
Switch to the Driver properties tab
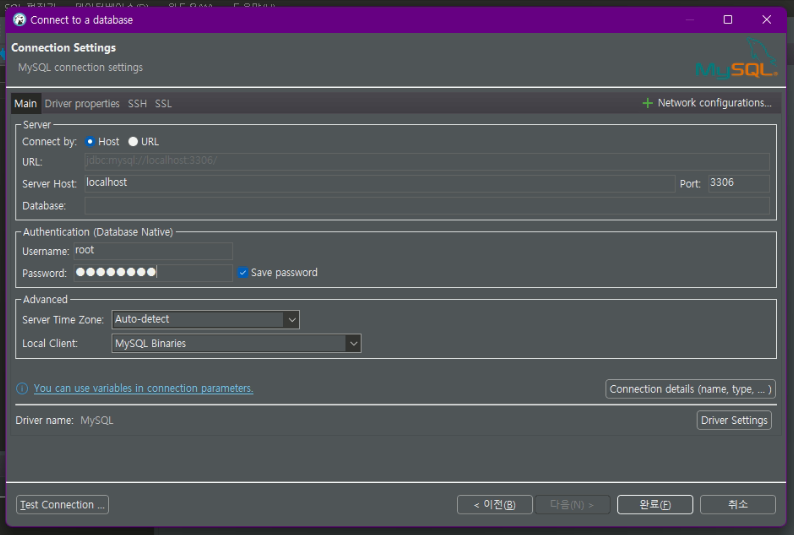[x=82, y=104]
